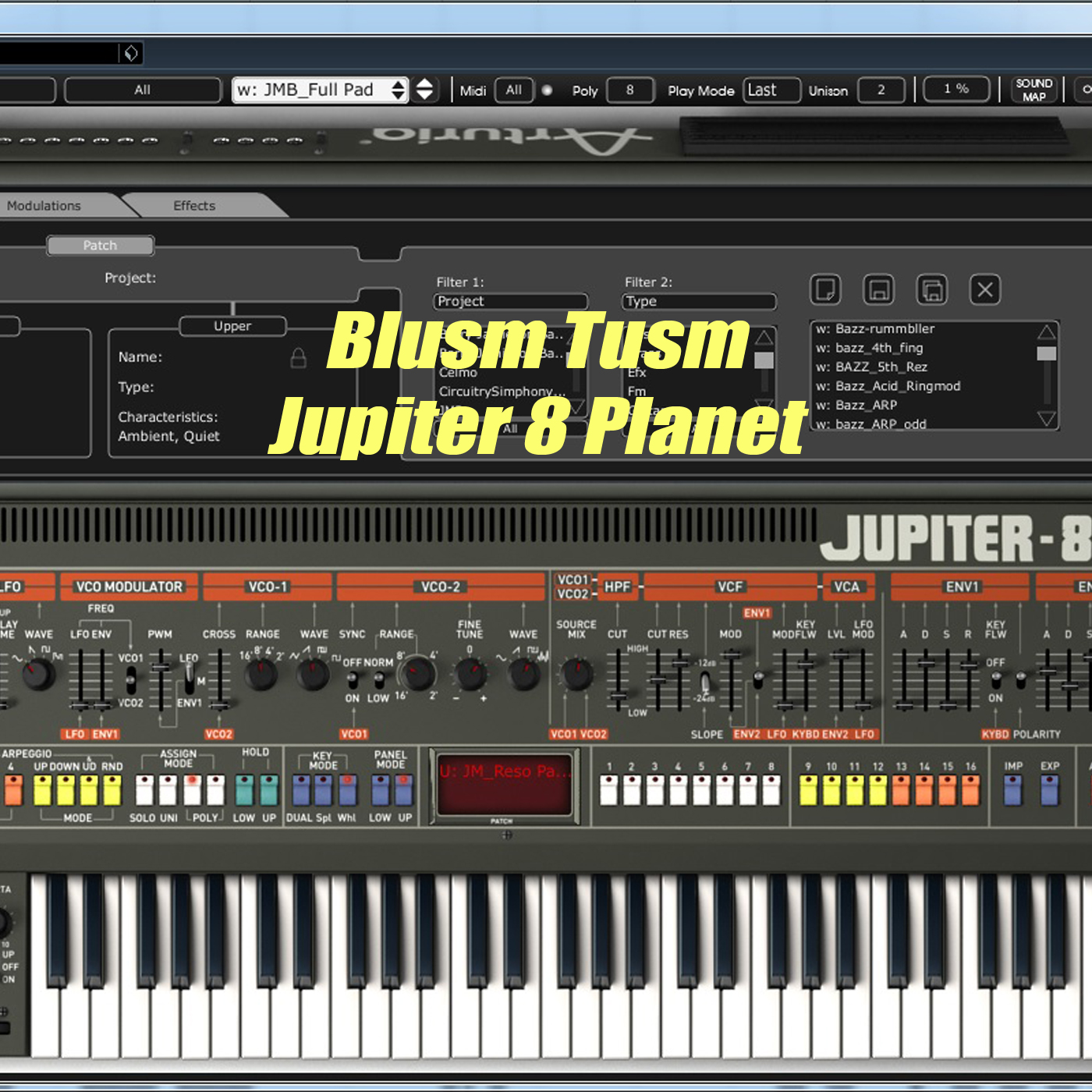The width and height of the screenshot is (1092, 1092).
Task: Select preset w: Bazz_ARP
Action: 856,405
